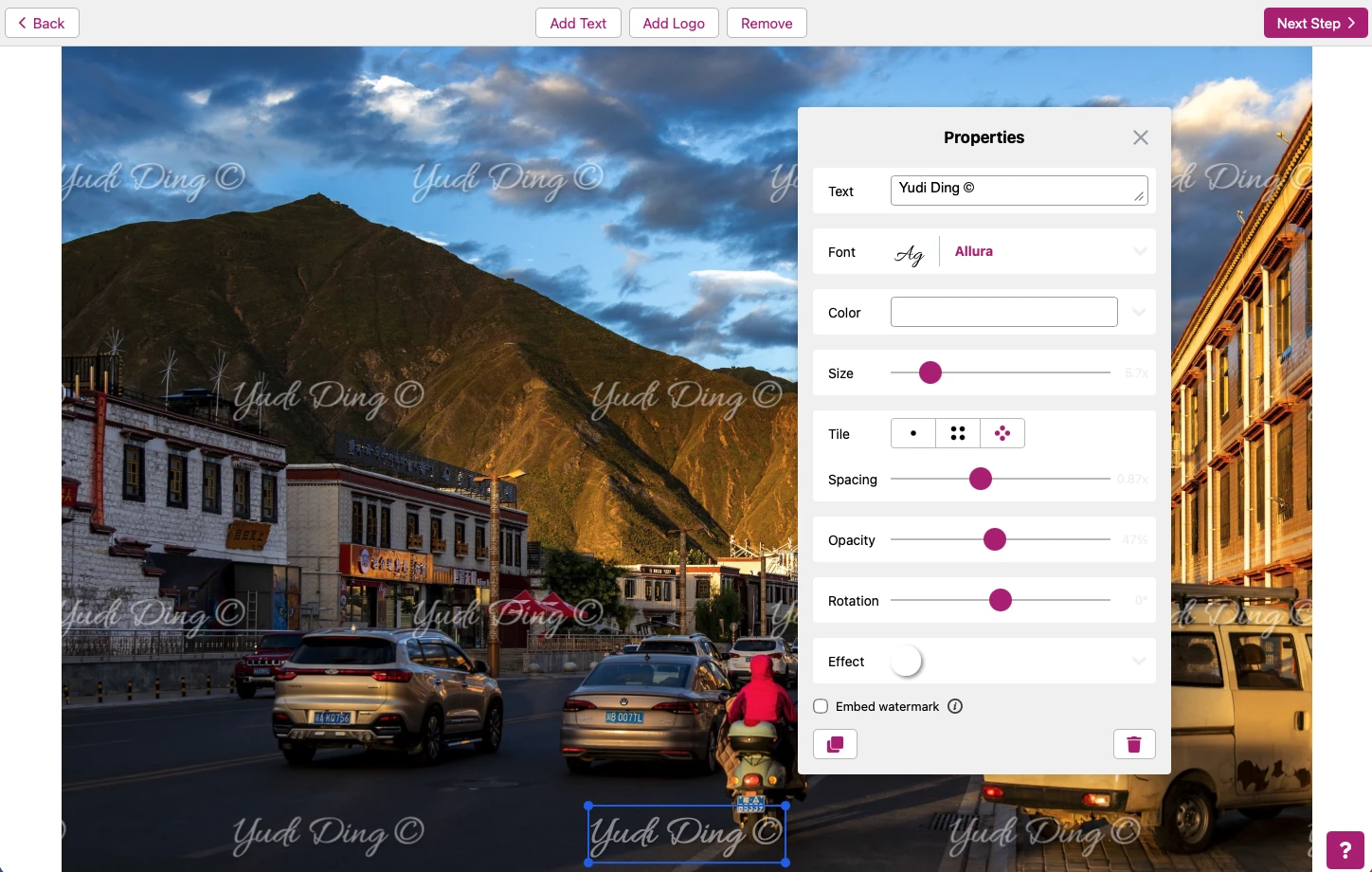The width and height of the screenshot is (1372, 872).
Task: Adjust the Size slider handle
Action: tap(930, 372)
